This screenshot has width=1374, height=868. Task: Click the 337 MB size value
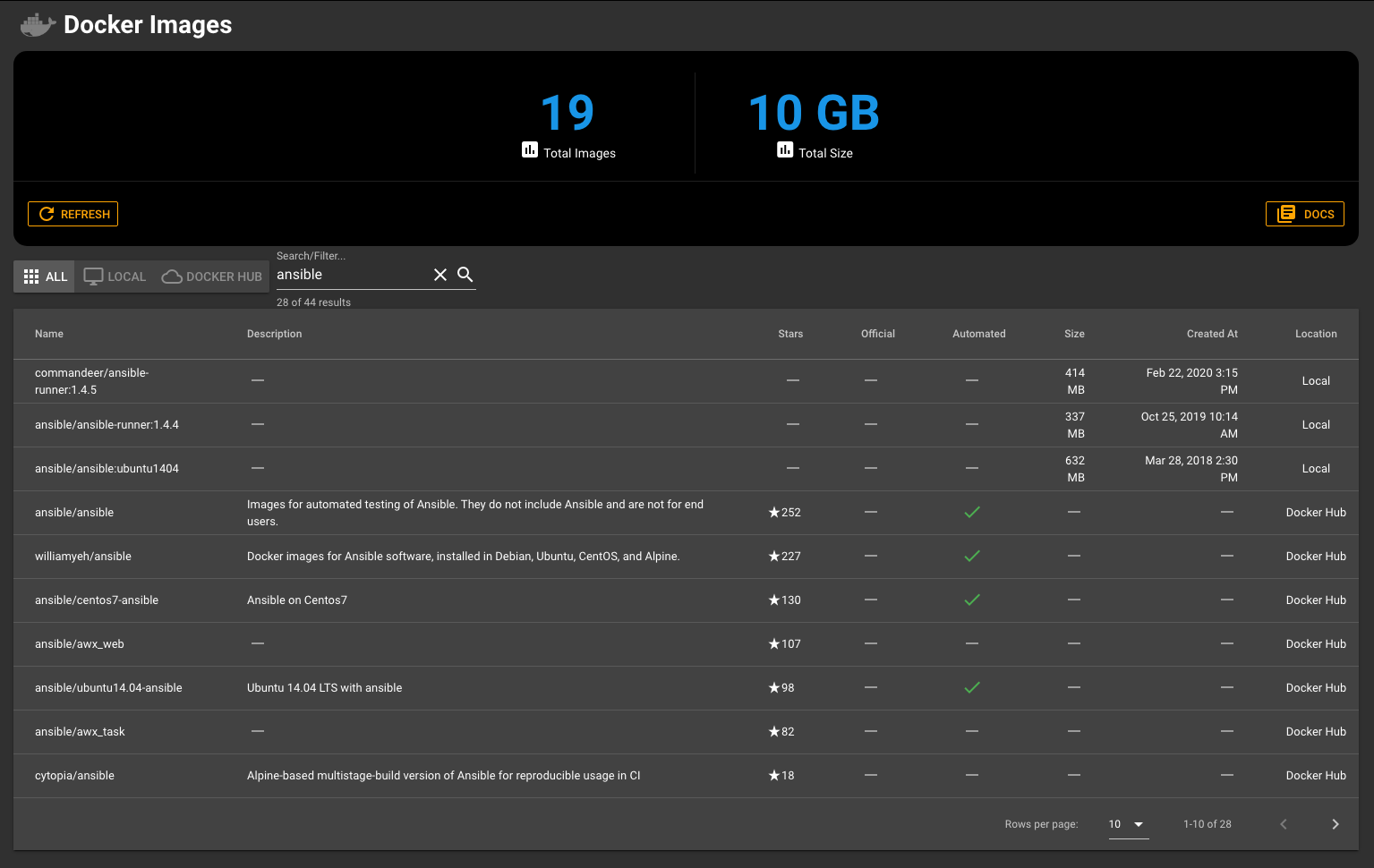pyautogui.click(x=1075, y=425)
